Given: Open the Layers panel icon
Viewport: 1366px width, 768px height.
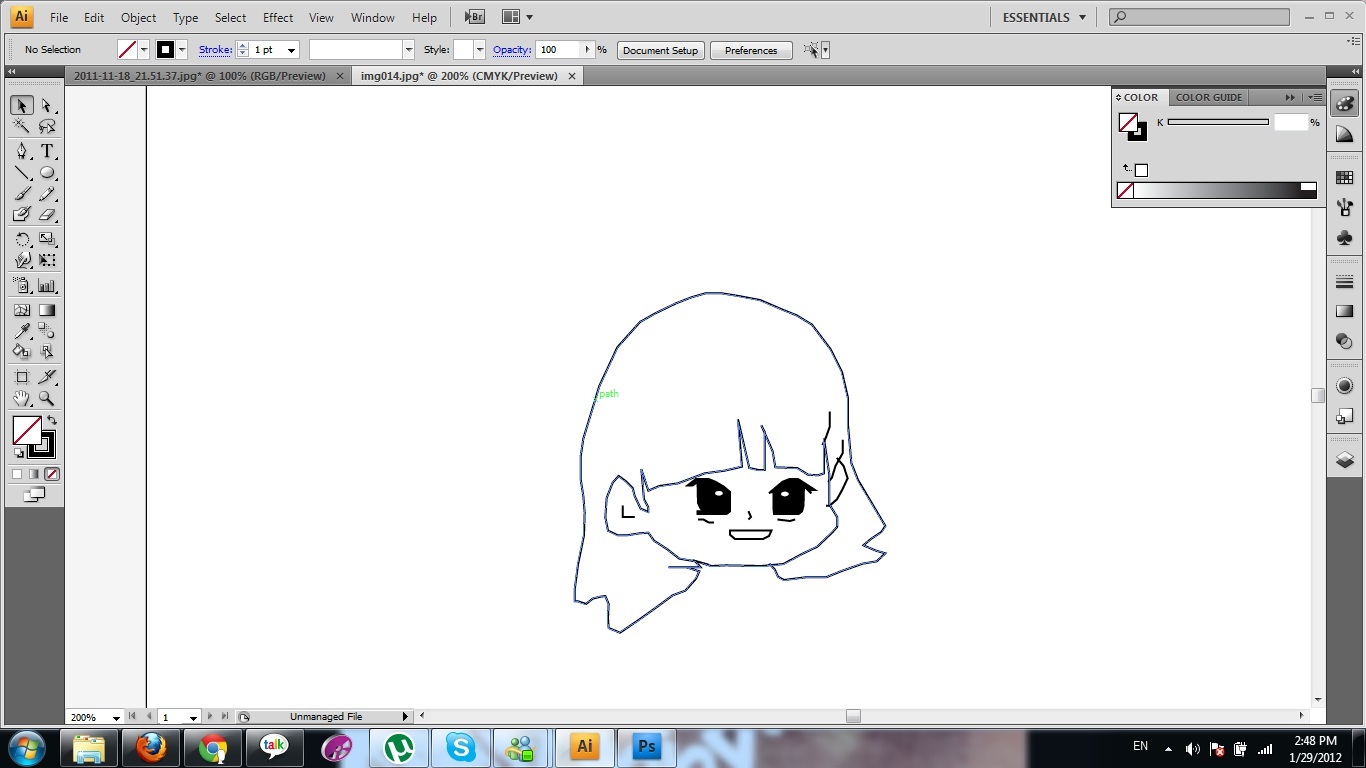Looking at the screenshot, I should click(1344, 460).
